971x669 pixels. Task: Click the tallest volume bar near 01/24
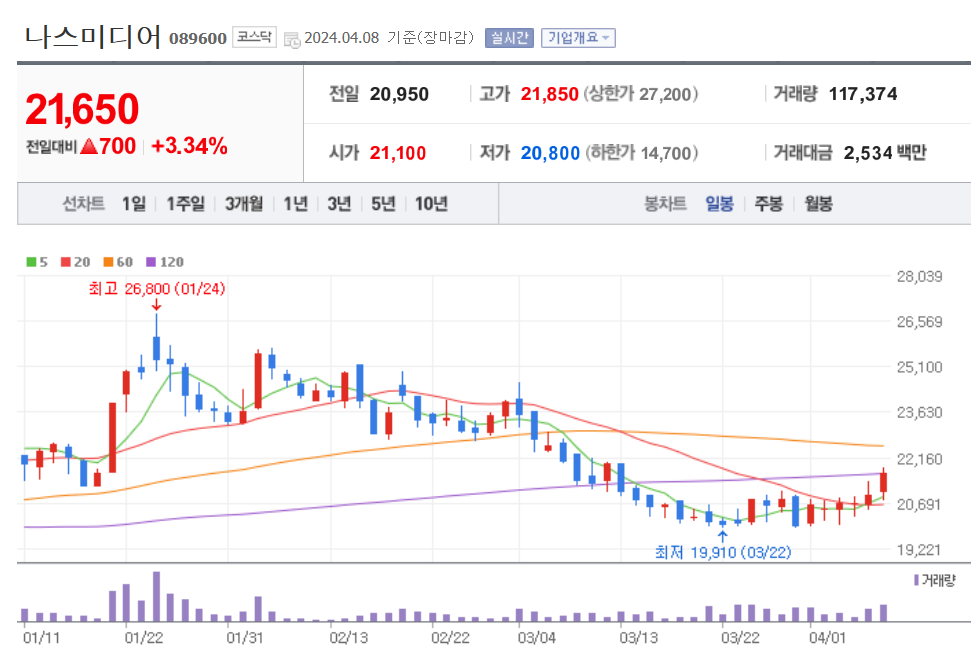click(157, 597)
